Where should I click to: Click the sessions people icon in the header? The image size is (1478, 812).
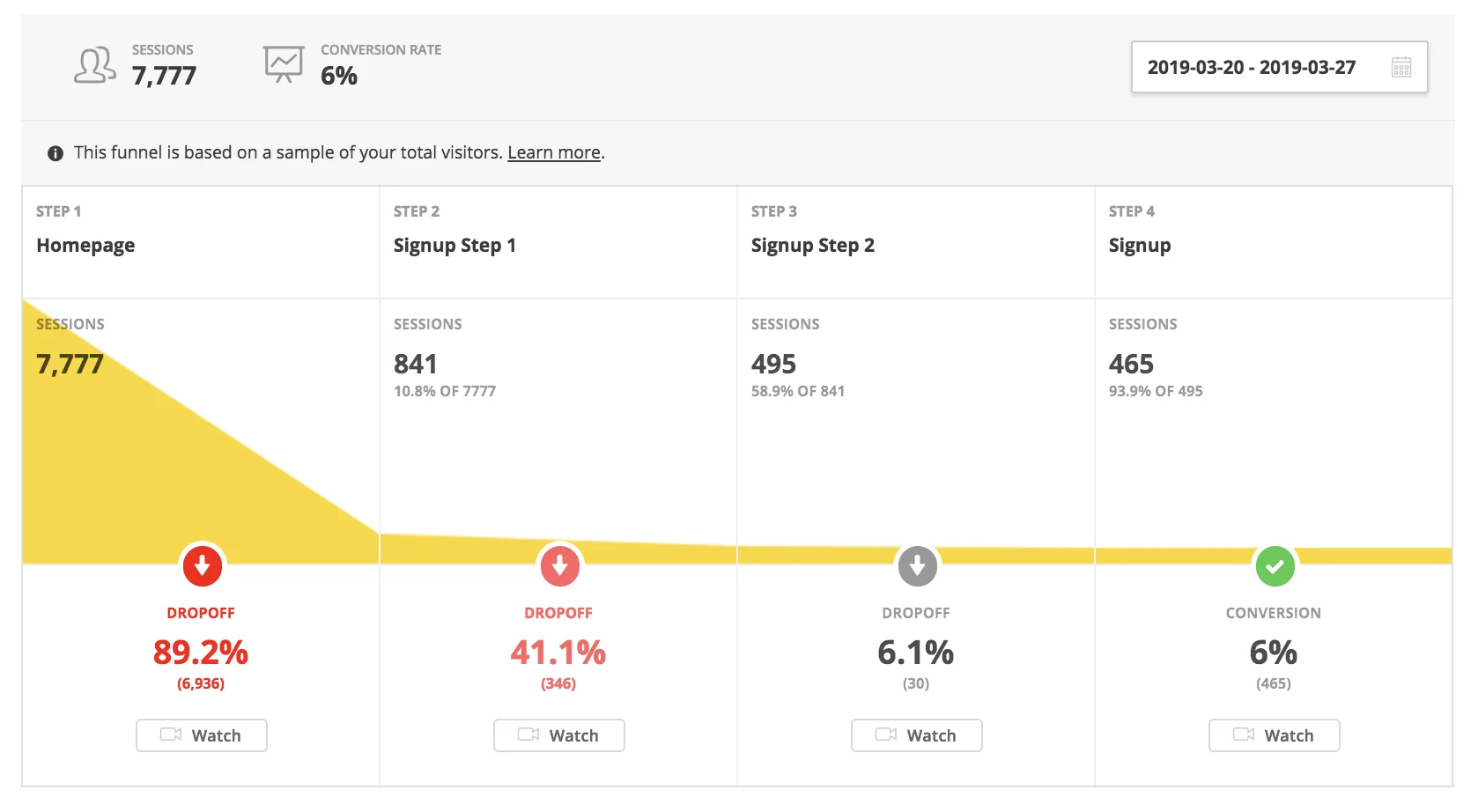coord(92,64)
